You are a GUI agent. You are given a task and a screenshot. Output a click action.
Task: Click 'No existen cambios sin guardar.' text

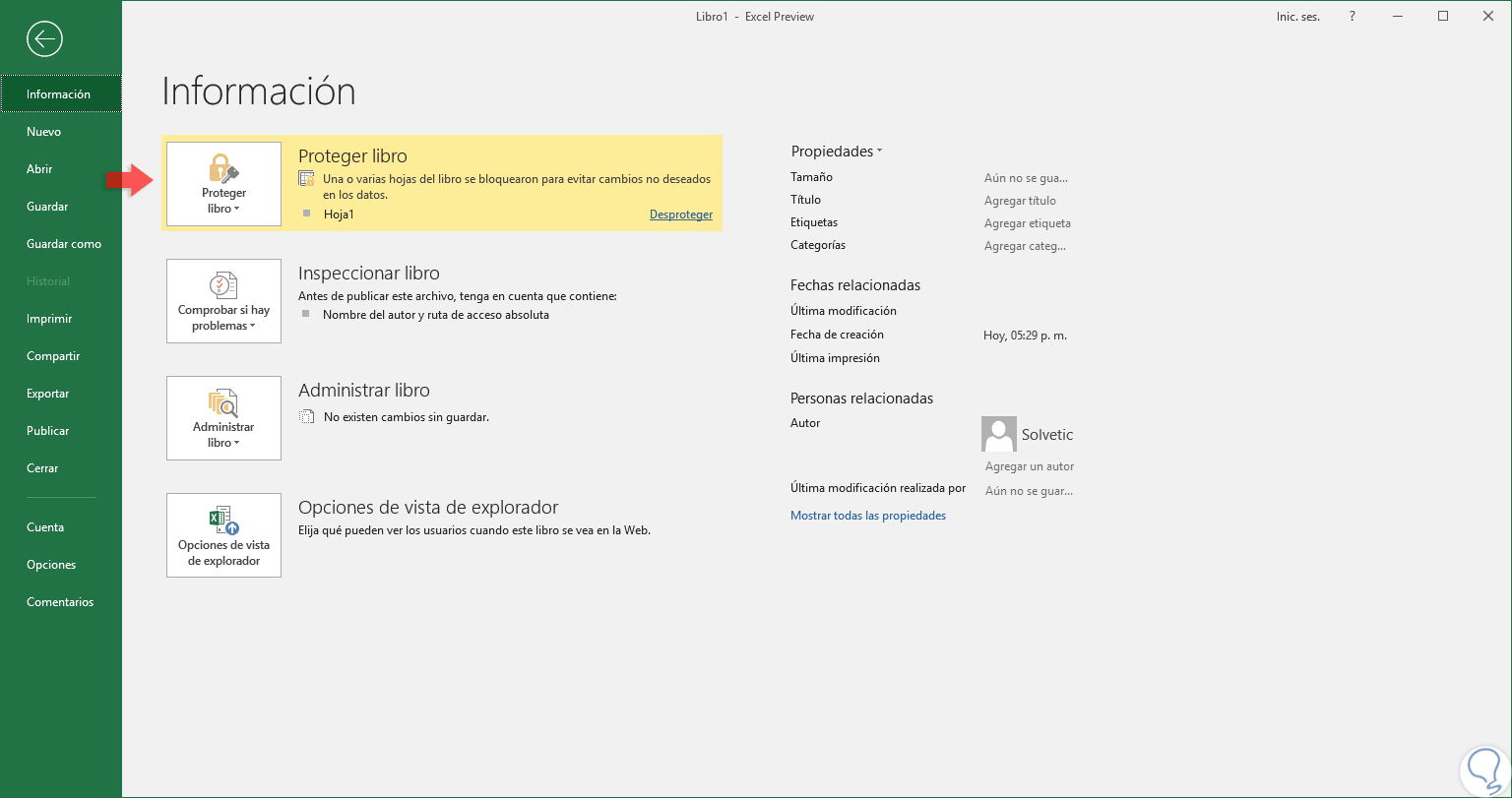coord(407,417)
